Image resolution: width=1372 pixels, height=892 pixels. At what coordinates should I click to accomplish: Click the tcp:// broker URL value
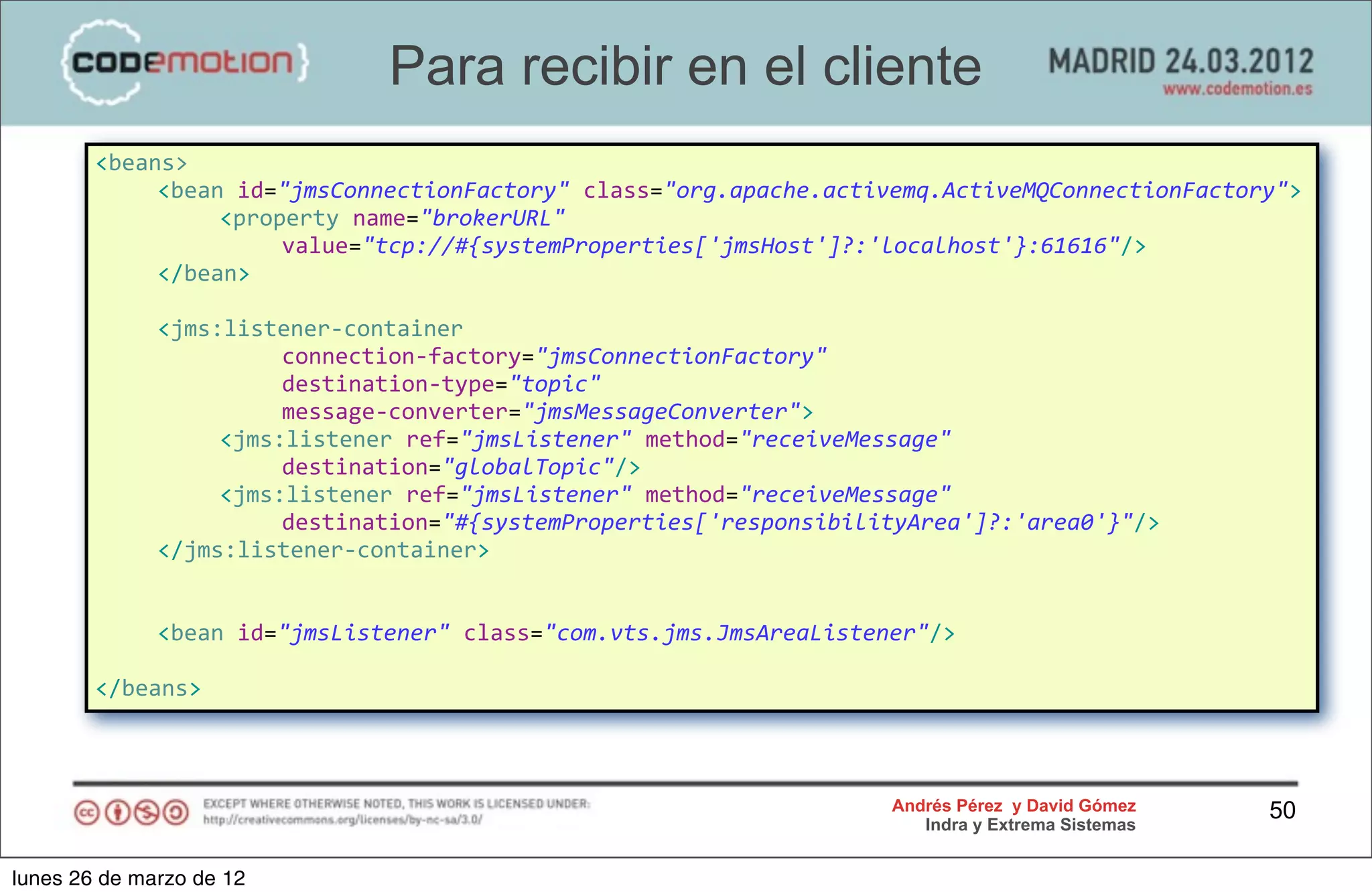[741, 246]
